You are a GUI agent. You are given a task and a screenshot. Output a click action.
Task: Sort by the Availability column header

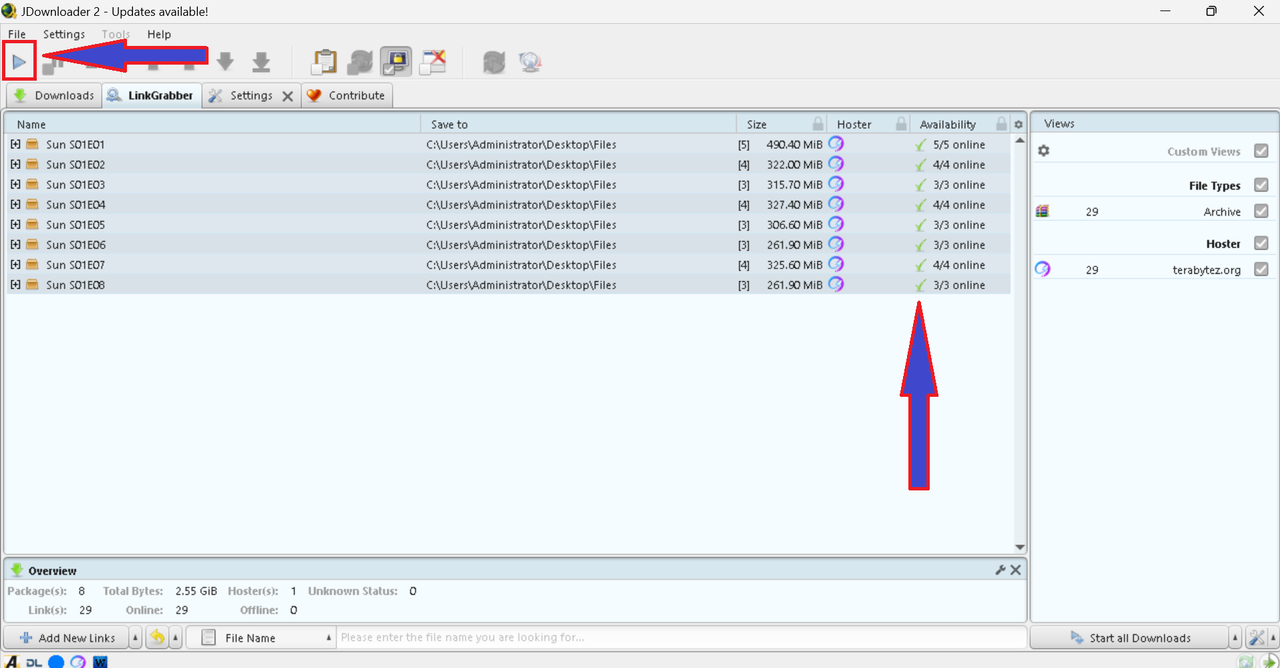tap(948, 124)
